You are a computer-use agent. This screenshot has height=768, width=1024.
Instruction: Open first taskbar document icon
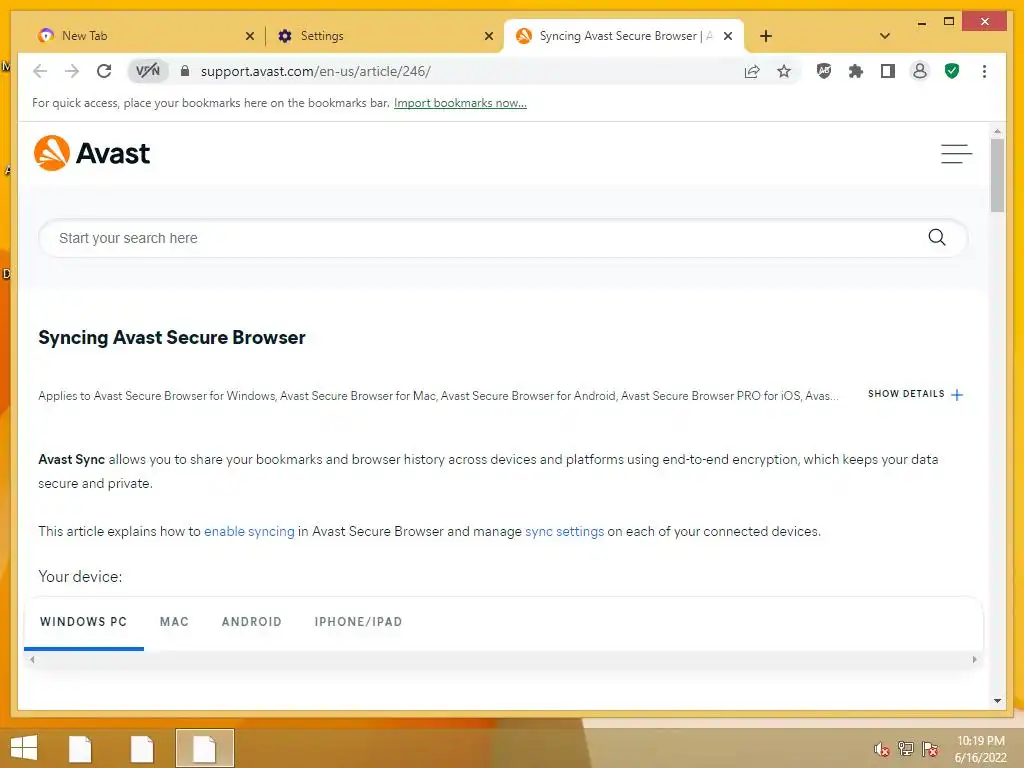tap(80, 748)
